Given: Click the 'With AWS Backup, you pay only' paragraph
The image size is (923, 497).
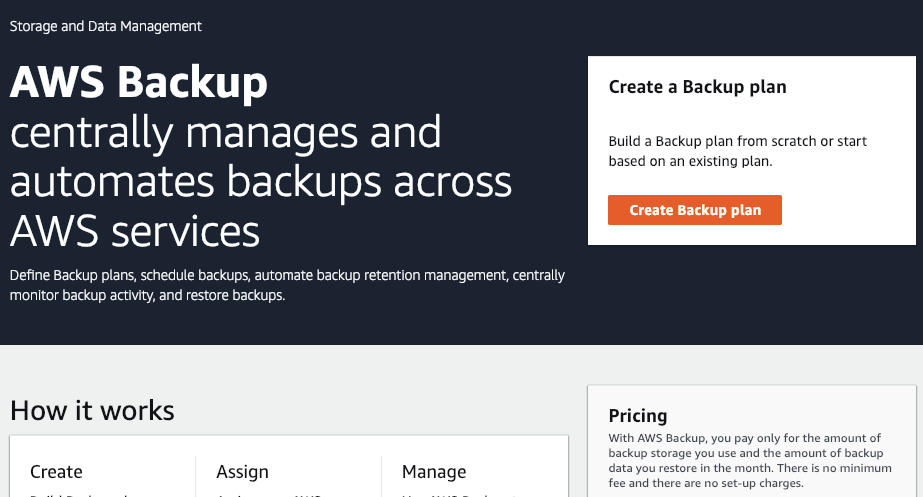Looking at the screenshot, I should (750, 460).
